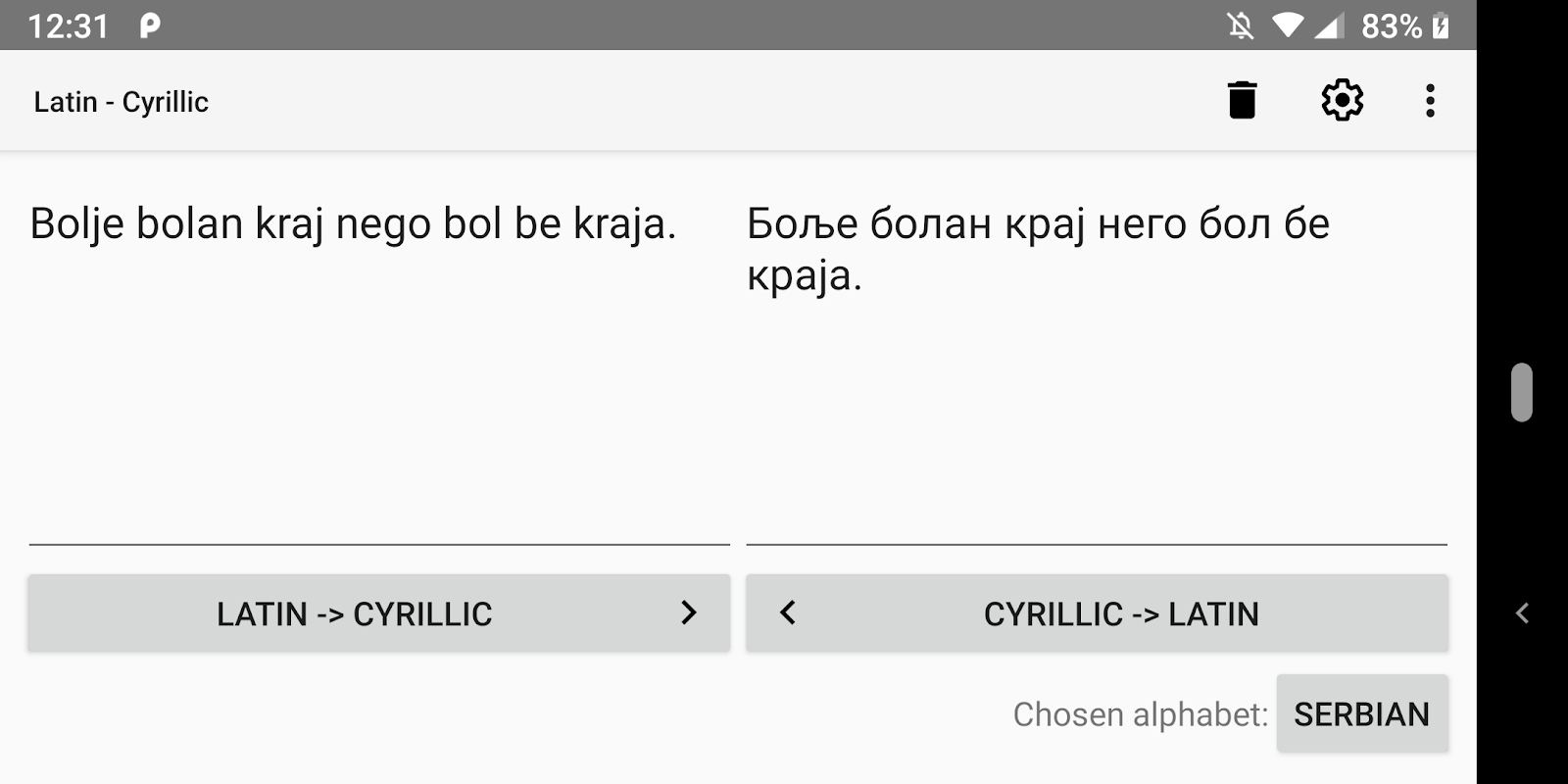Tap the trash icon to clear text
This screenshot has height=784, width=1568.
pyautogui.click(x=1242, y=100)
